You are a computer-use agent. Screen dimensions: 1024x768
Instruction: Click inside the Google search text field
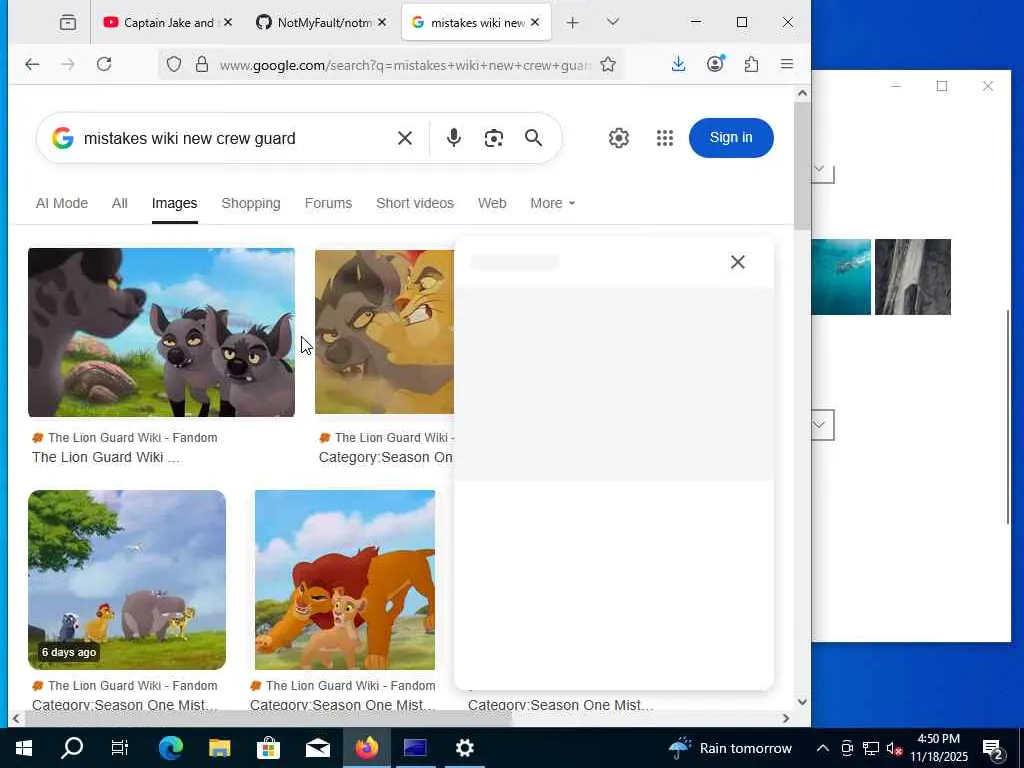[x=235, y=138]
